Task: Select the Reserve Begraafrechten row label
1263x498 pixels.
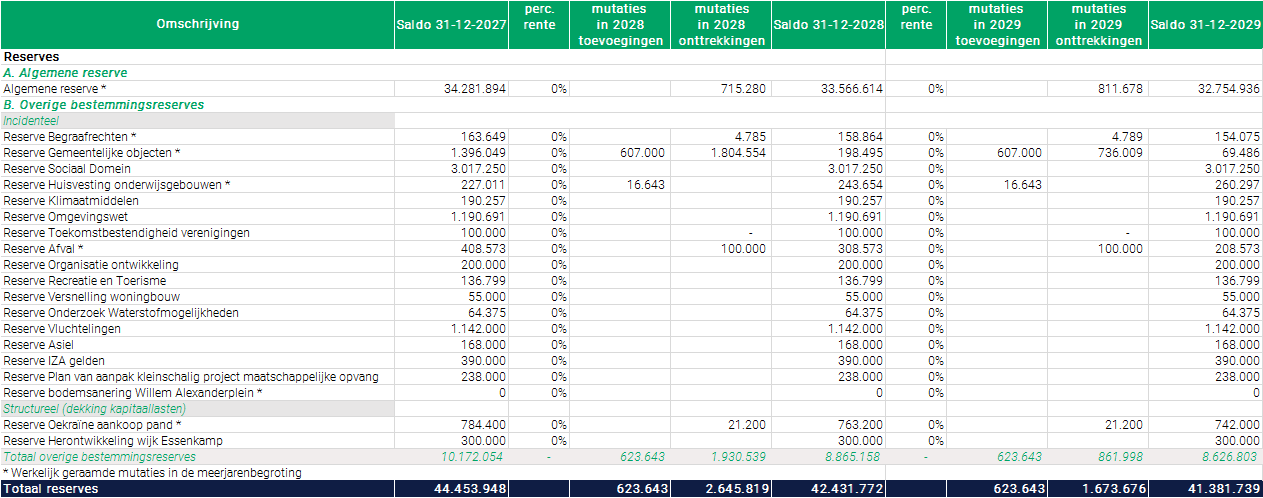Action: 69,137
